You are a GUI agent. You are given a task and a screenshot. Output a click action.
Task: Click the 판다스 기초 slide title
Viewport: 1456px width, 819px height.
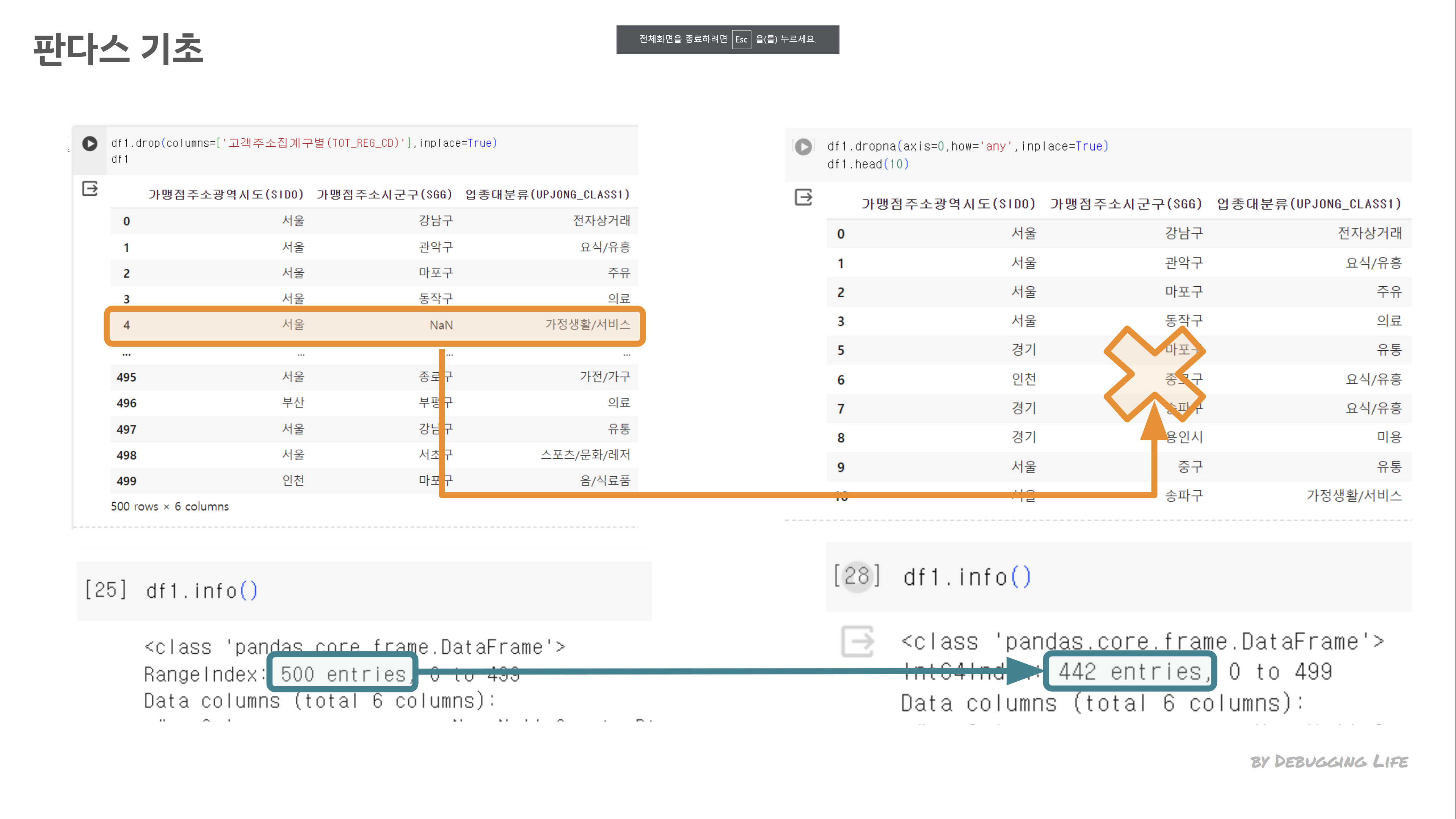(118, 49)
